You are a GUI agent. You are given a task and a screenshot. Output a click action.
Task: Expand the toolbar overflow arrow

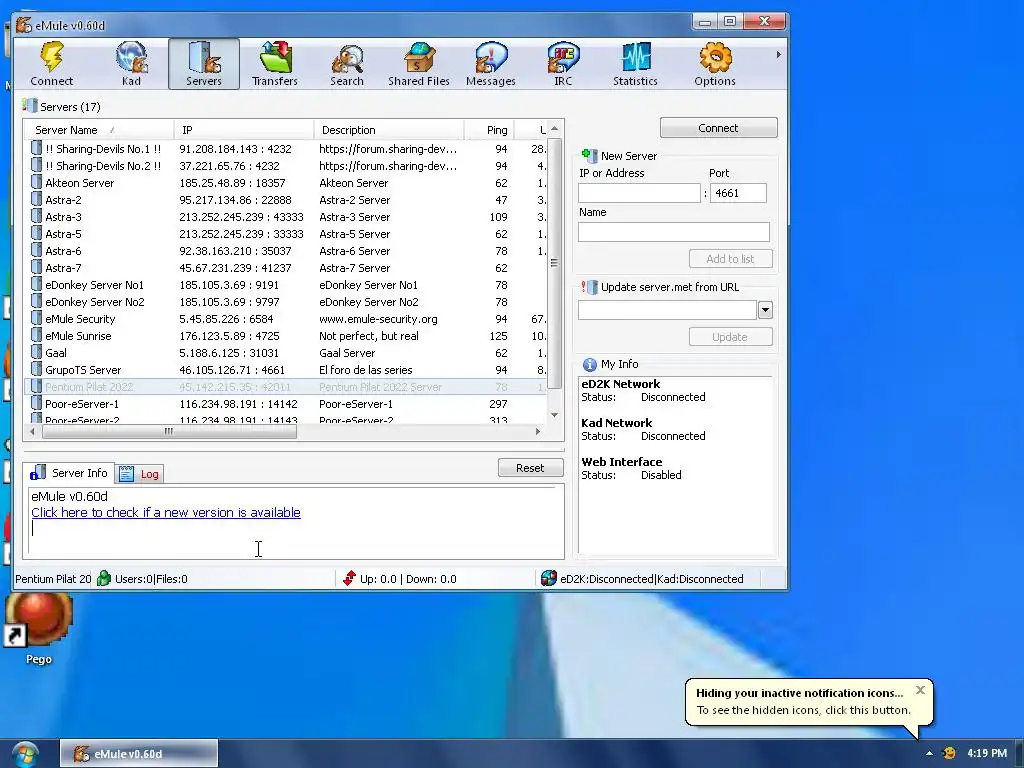click(778, 55)
